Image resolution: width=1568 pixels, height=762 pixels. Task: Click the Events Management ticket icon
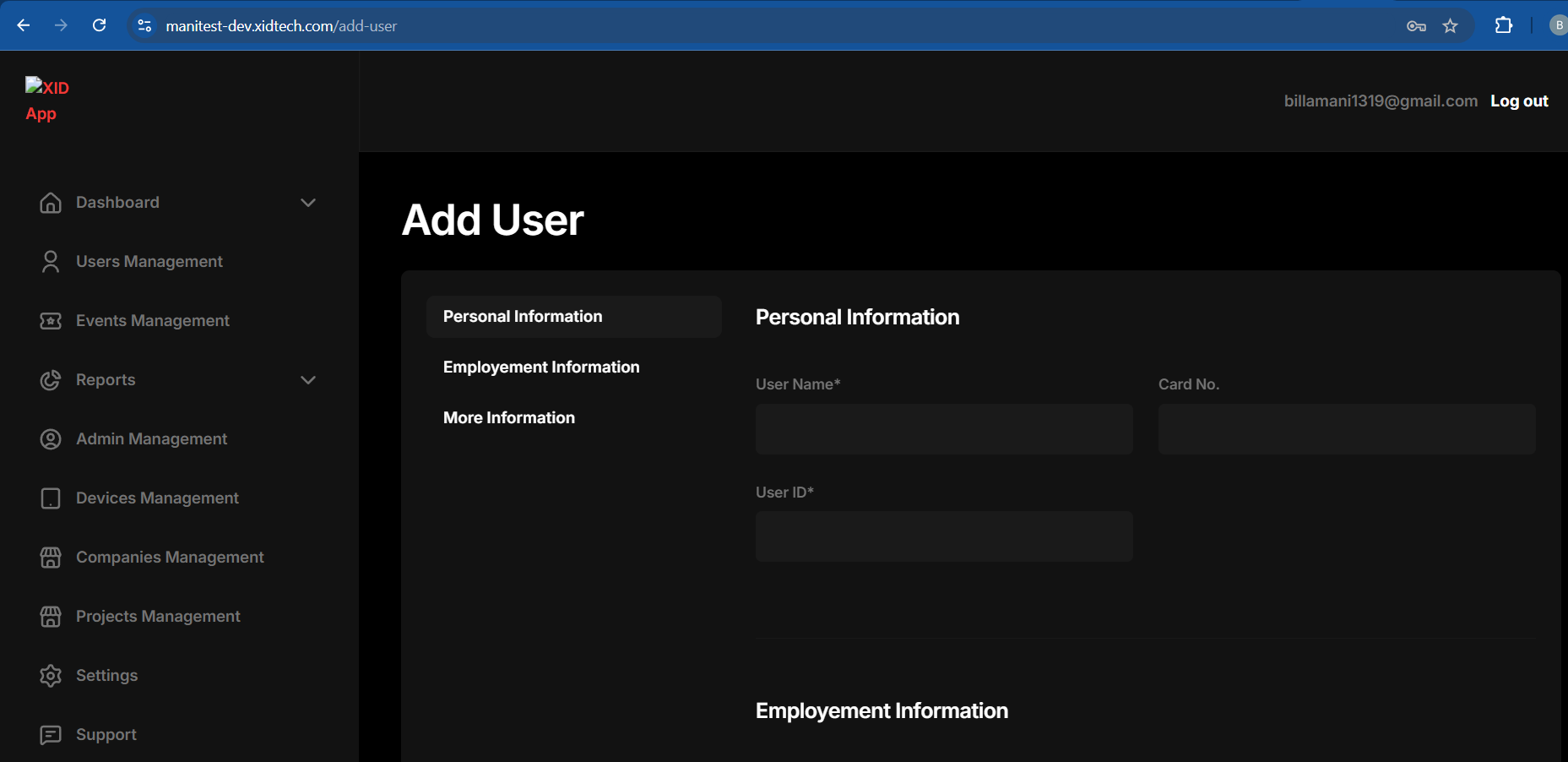(x=51, y=321)
